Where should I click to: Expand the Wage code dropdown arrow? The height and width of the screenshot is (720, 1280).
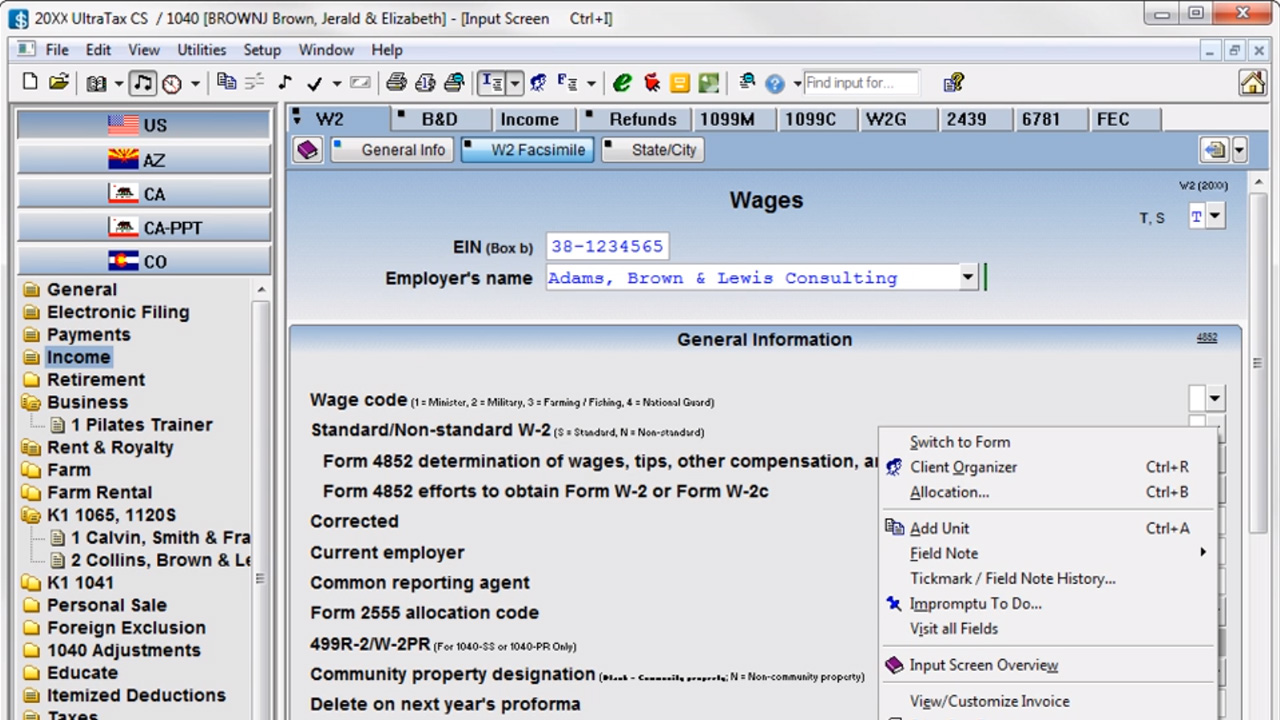pos(1215,399)
